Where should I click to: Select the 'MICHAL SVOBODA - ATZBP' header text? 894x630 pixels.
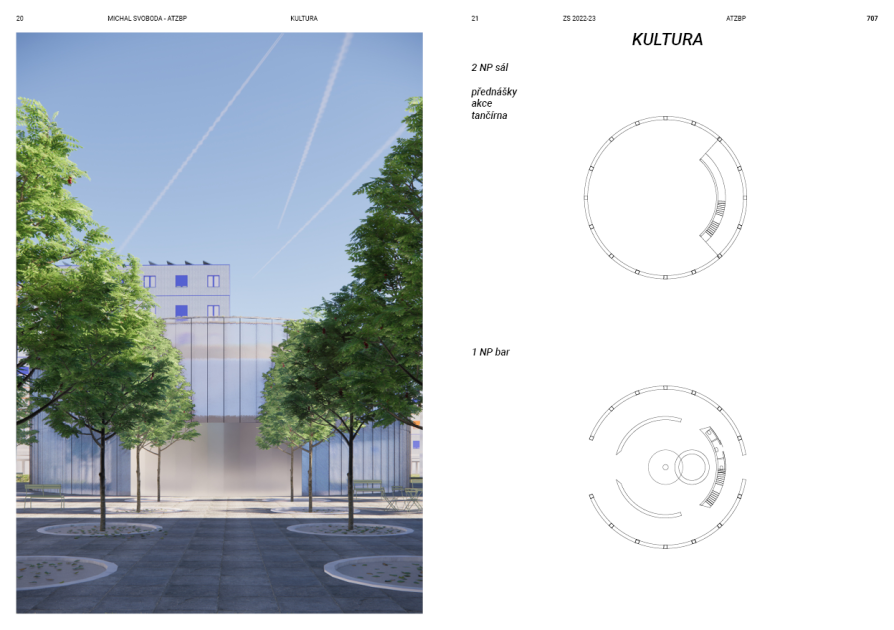[x=147, y=18]
